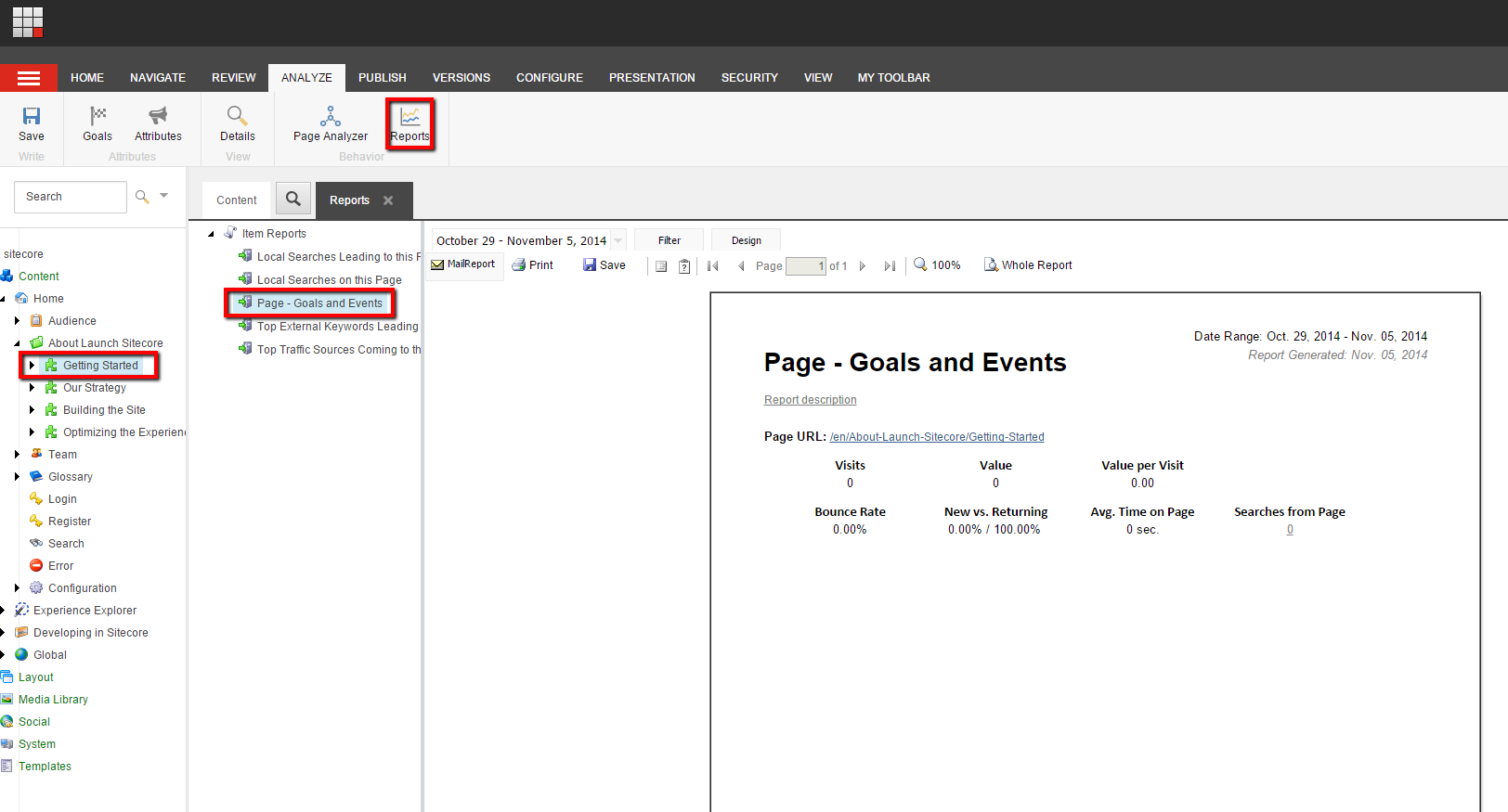Go to the first report page
Screen dimensions: 1508x812
coord(712,266)
